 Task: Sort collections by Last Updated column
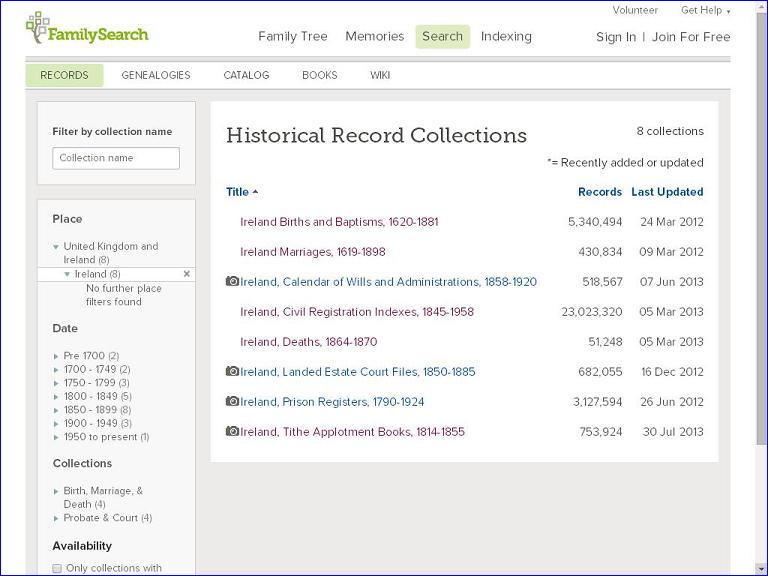pos(667,192)
